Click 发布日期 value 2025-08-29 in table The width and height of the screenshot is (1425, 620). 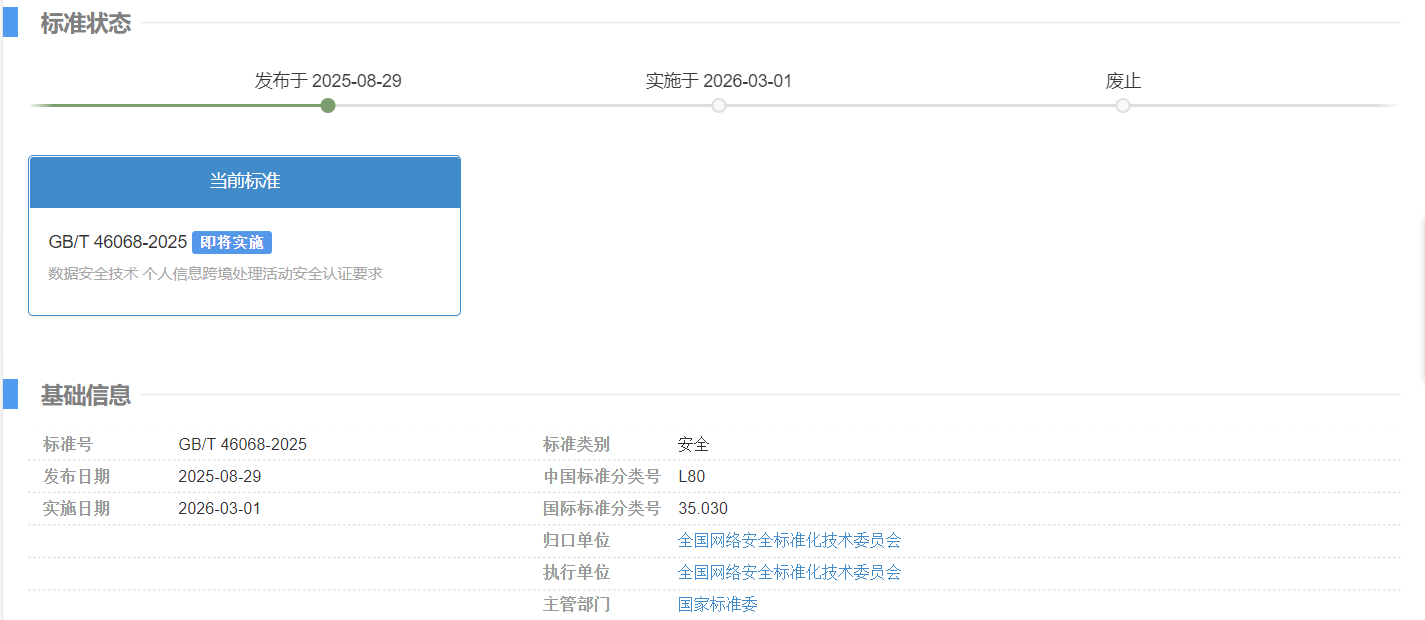[219, 476]
